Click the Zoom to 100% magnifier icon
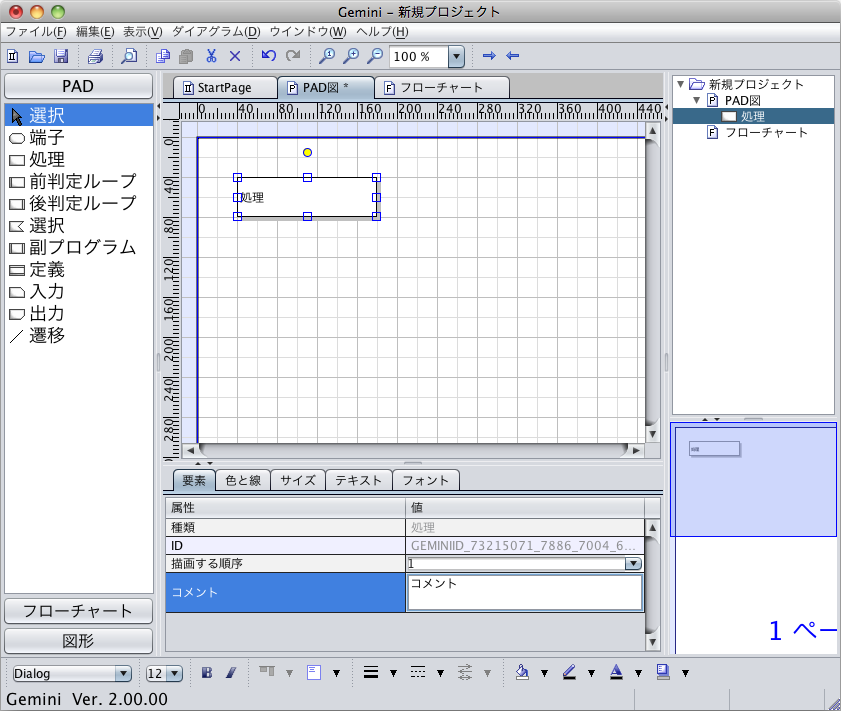Image resolution: width=841 pixels, height=711 pixels. (327, 56)
